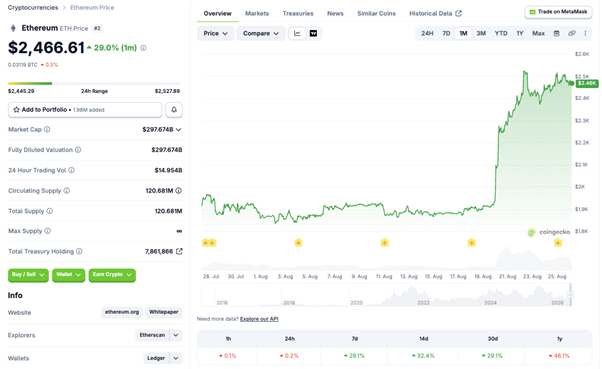Viewport: 602px width, 369px height.
Task: Open the Compare dropdown
Action: (261, 33)
